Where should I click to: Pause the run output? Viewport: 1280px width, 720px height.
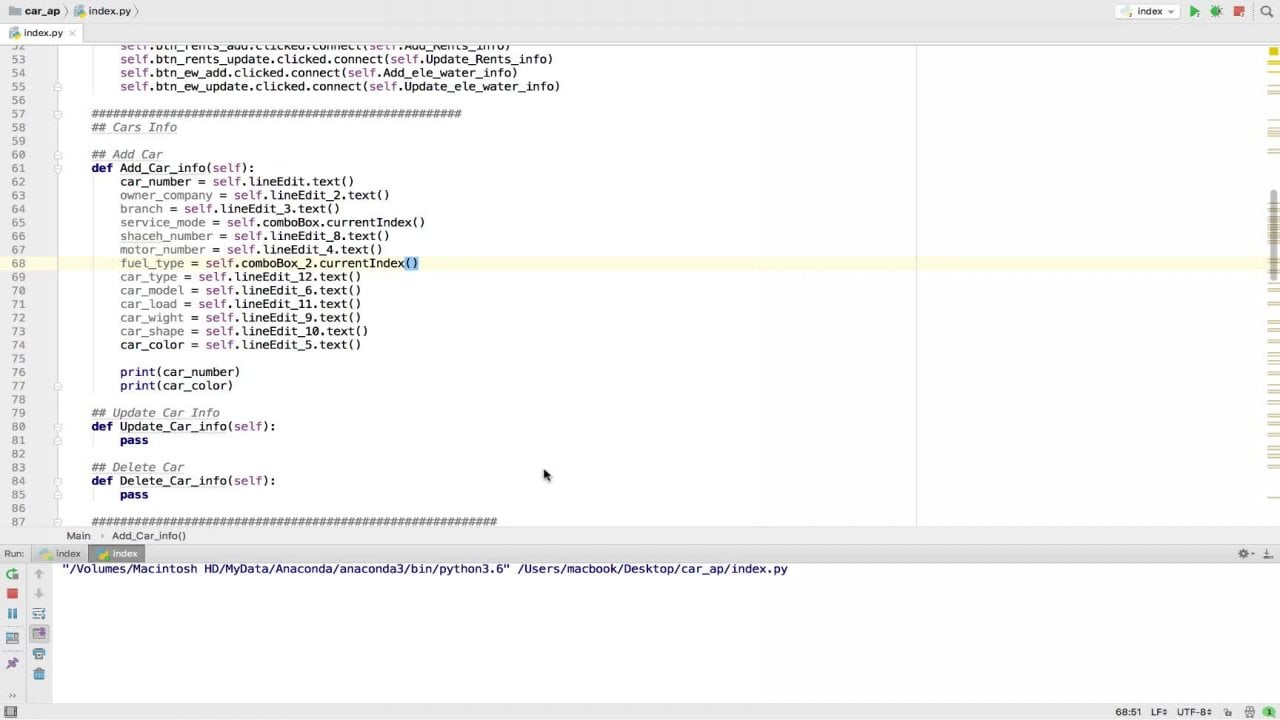pos(12,614)
